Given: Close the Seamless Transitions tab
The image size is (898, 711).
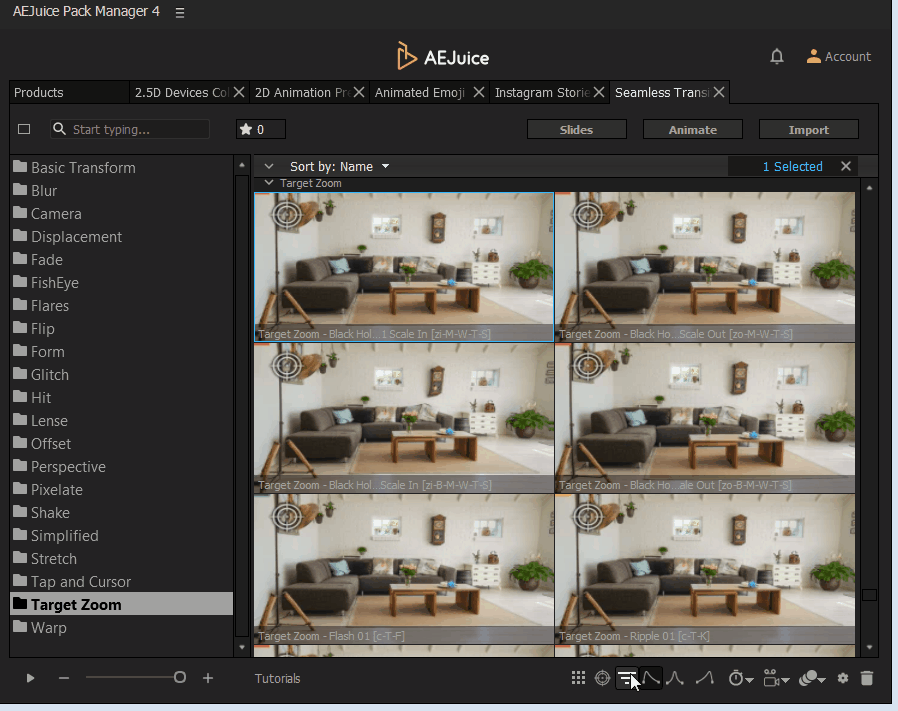Looking at the screenshot, I should tap(719, 92).
